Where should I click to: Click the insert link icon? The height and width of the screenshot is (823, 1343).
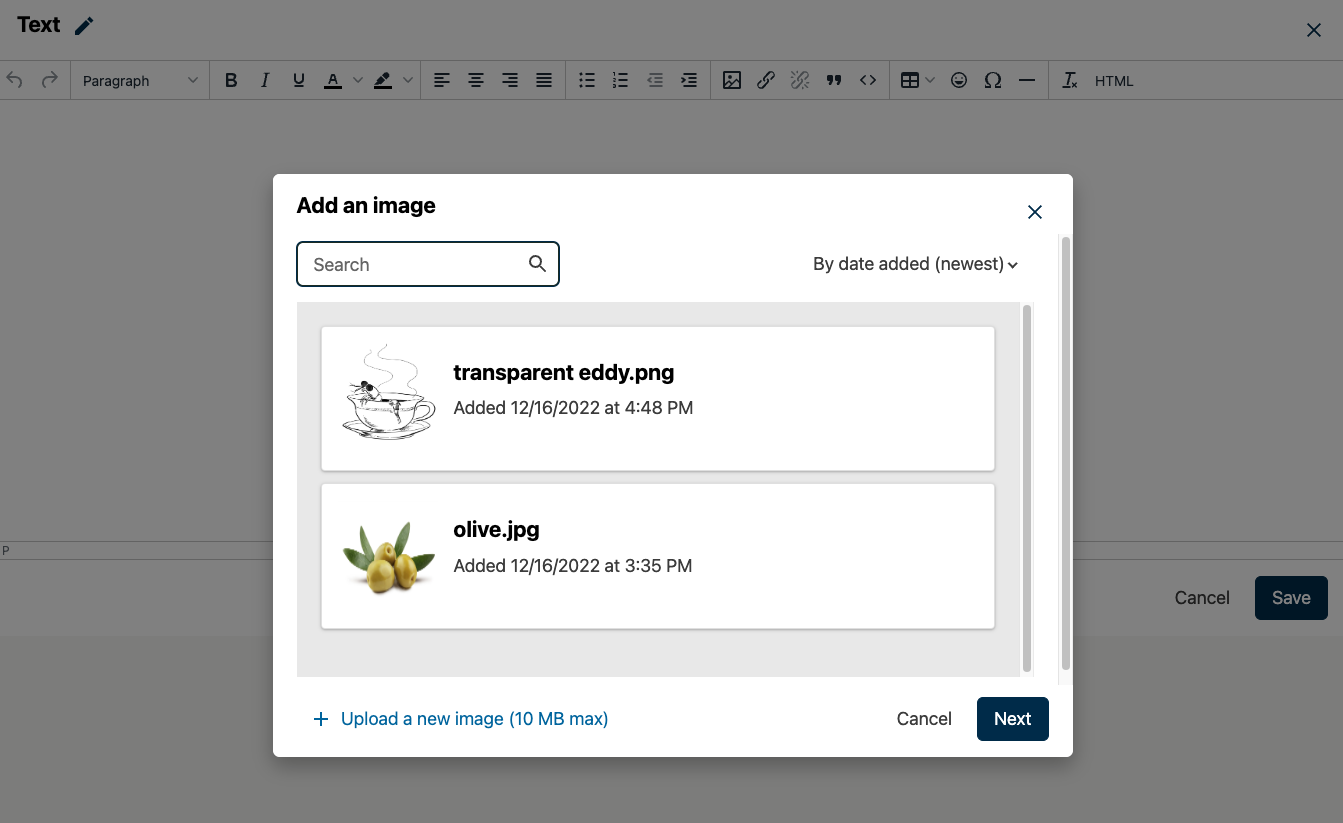tap(766, 81)
